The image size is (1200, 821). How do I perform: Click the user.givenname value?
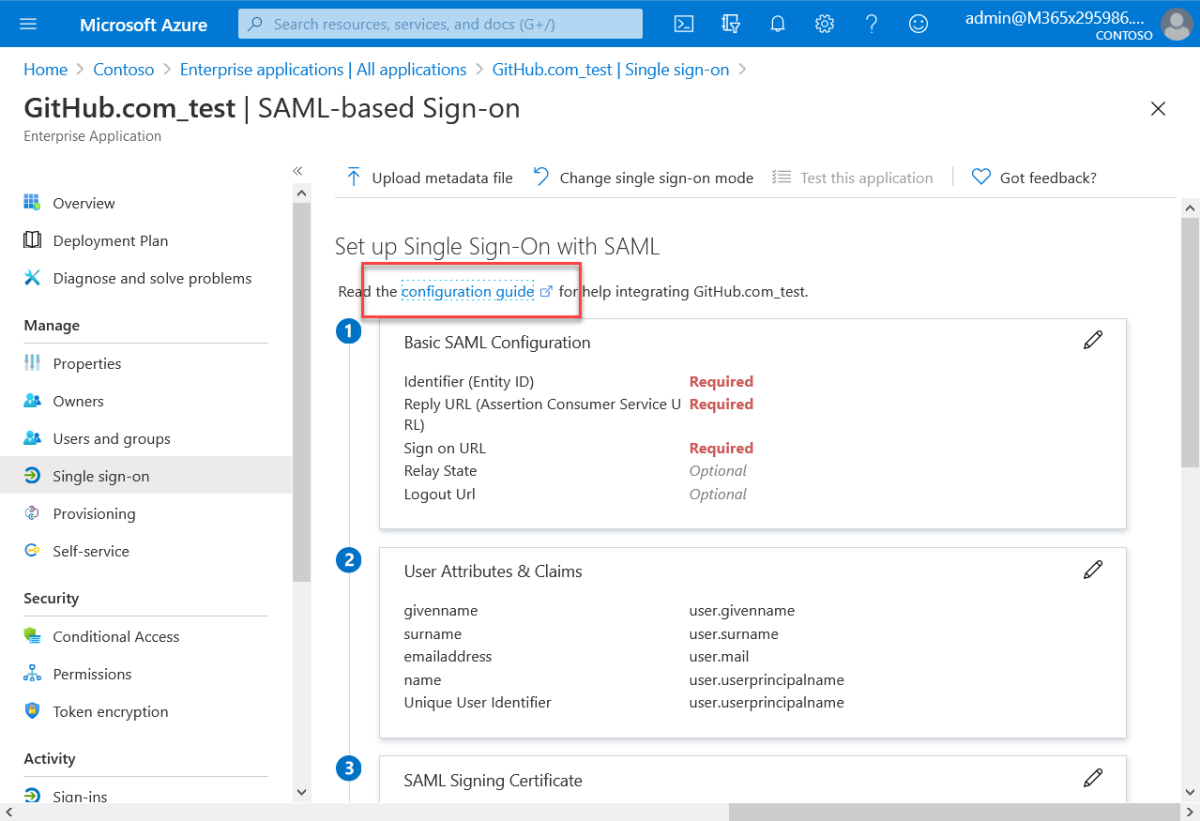click(742, 610)
